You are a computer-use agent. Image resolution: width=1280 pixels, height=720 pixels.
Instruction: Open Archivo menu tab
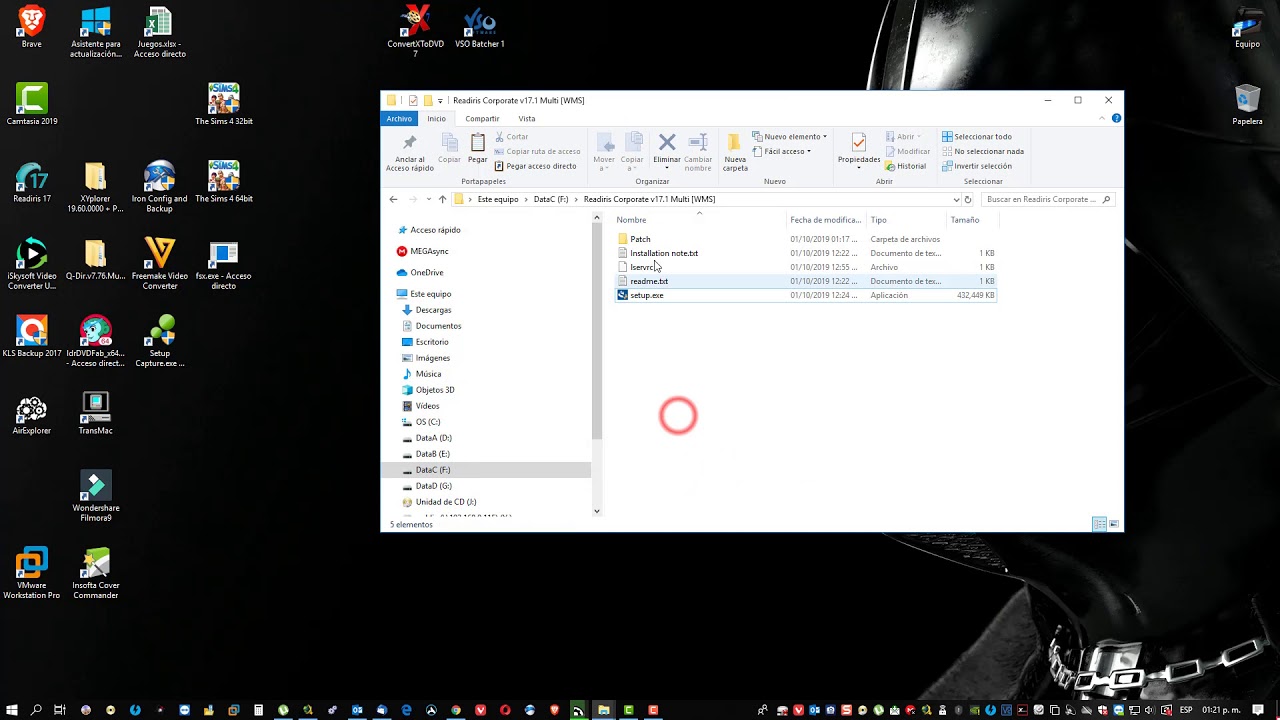[x=399, y=118]
